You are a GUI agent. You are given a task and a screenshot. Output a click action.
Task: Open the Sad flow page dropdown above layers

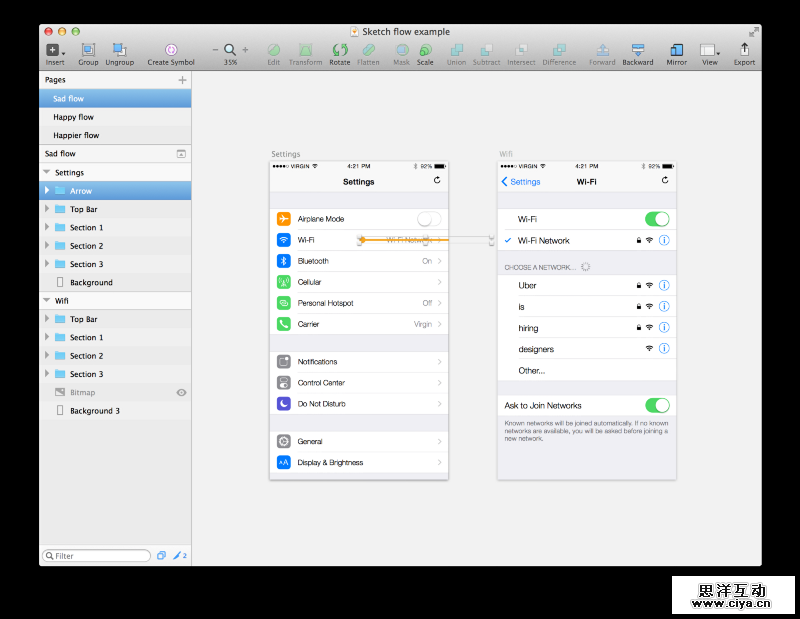click(181, 153)
